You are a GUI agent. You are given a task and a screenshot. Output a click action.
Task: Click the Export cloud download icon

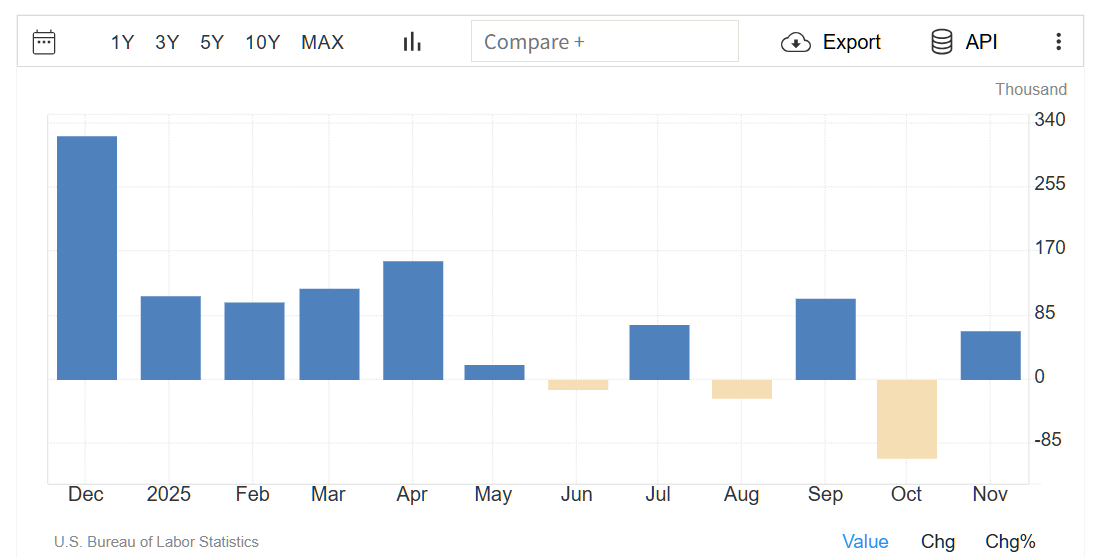click(x=796, y=42)
